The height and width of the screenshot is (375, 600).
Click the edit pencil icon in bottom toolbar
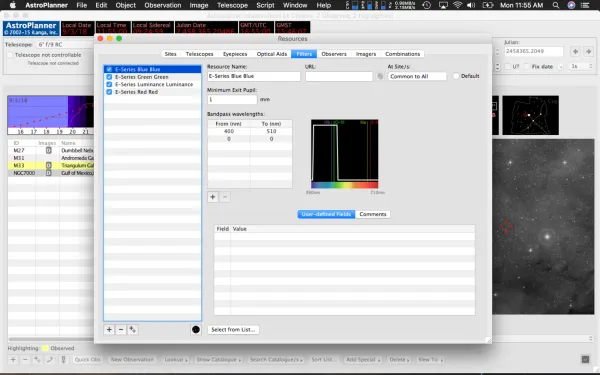pos(50,360)
